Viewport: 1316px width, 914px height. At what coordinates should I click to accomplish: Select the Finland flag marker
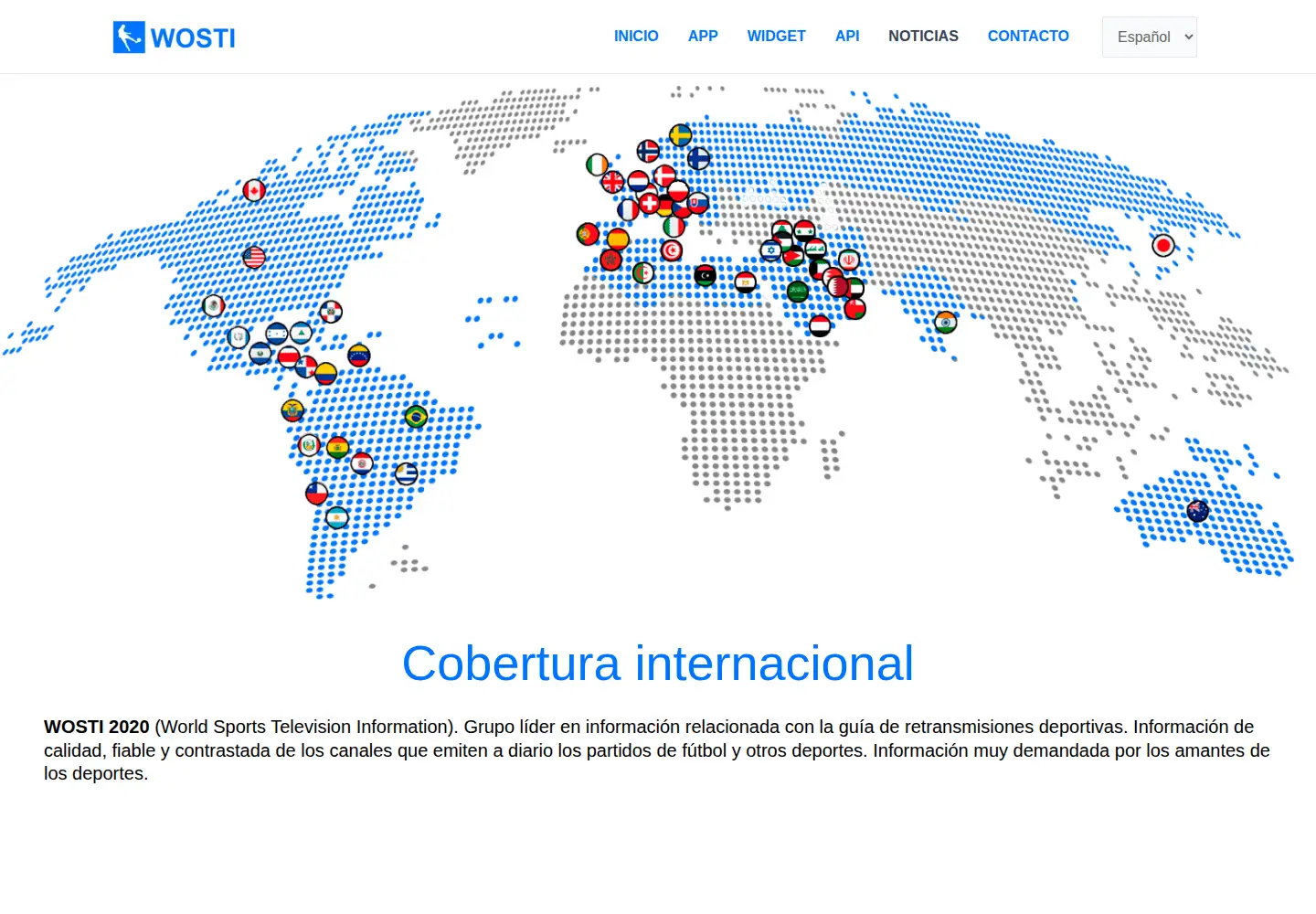[698, 159]
